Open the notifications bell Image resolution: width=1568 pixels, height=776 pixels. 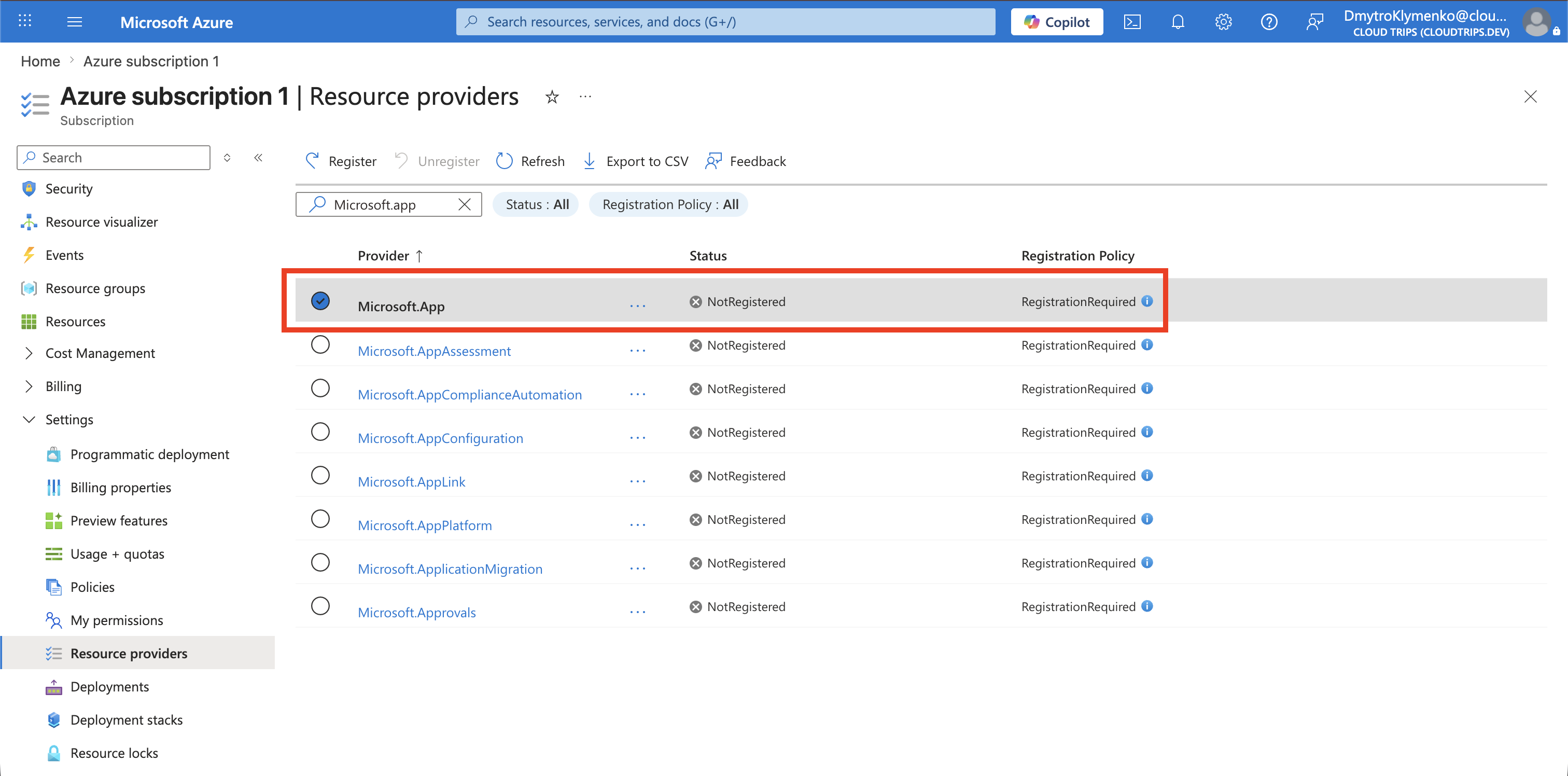(x=1177, y=22)
